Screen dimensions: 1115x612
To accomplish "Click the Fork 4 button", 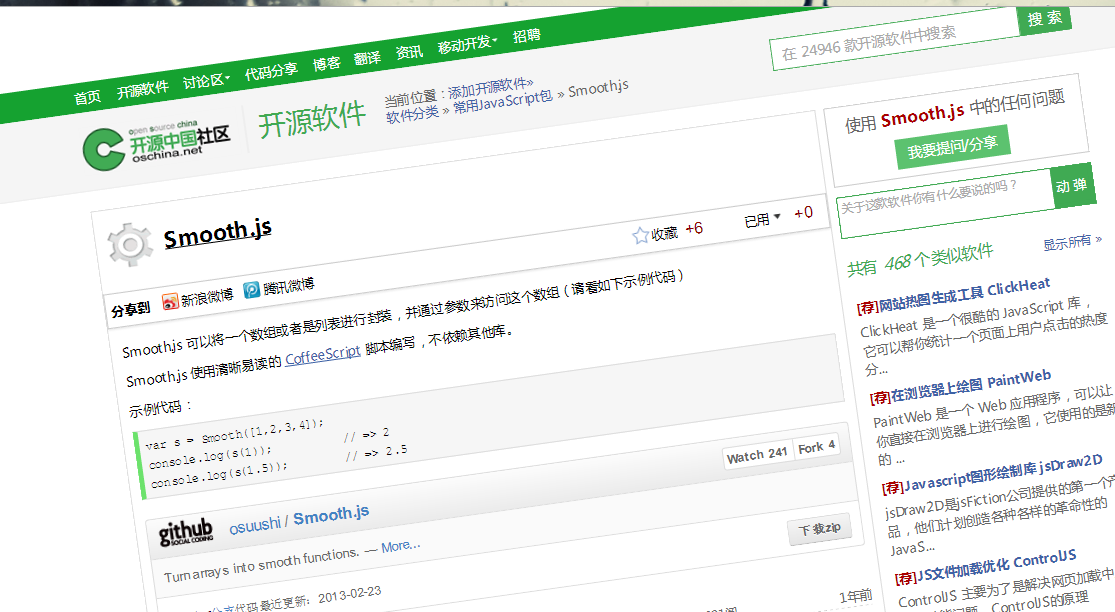I will pos(816,447).
